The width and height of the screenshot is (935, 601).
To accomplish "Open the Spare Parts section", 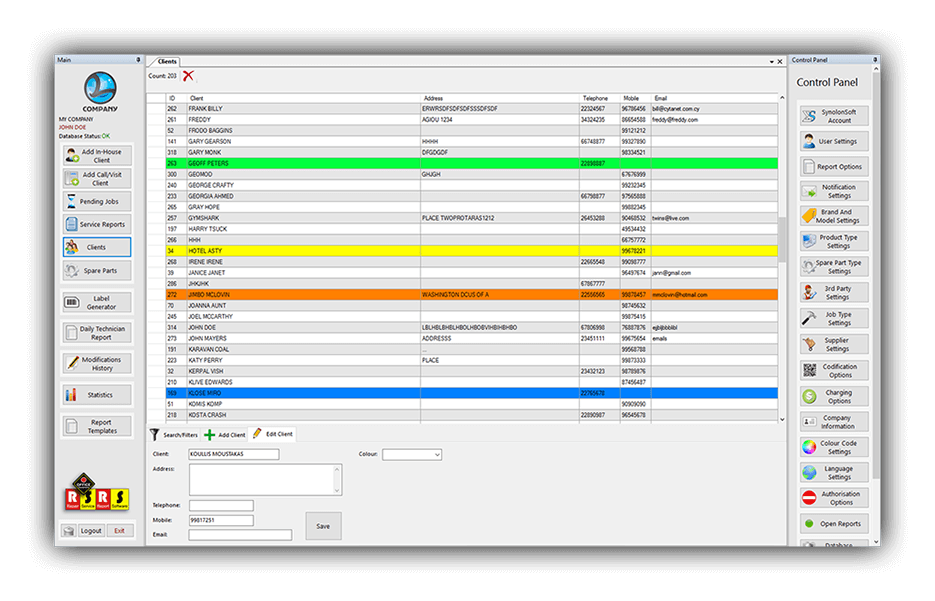I will (x=96, y=270).
